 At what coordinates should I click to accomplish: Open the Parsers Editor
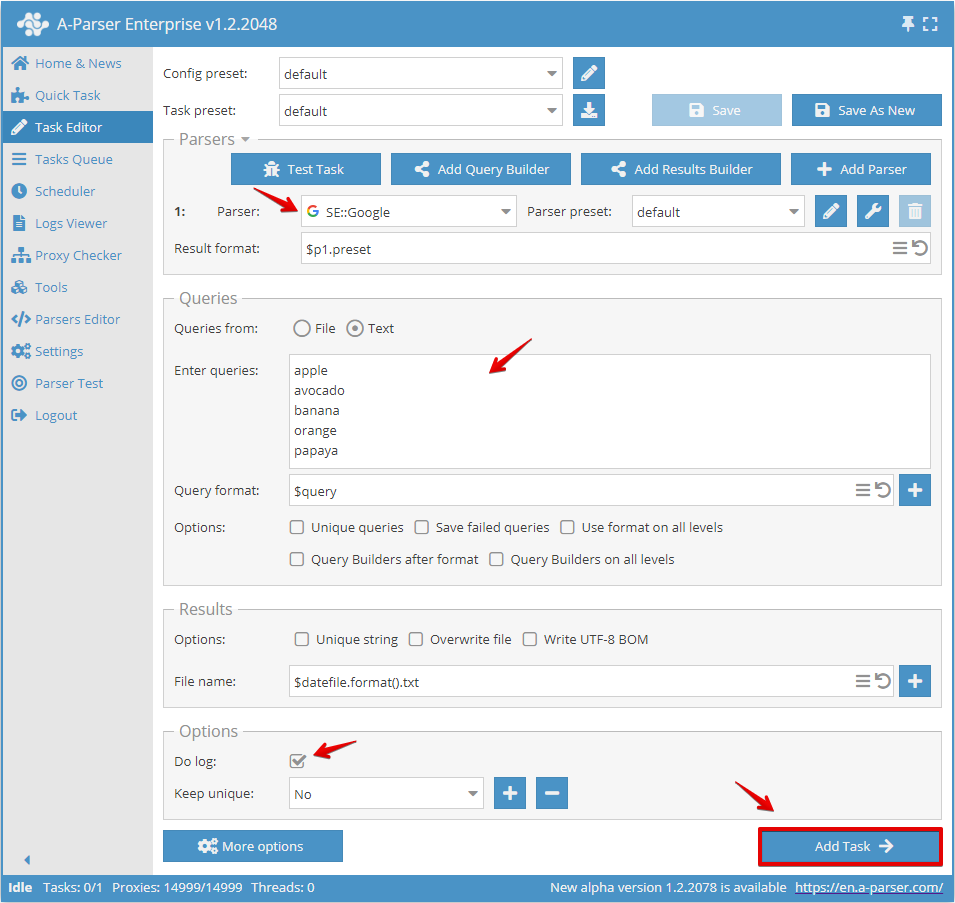76,319
